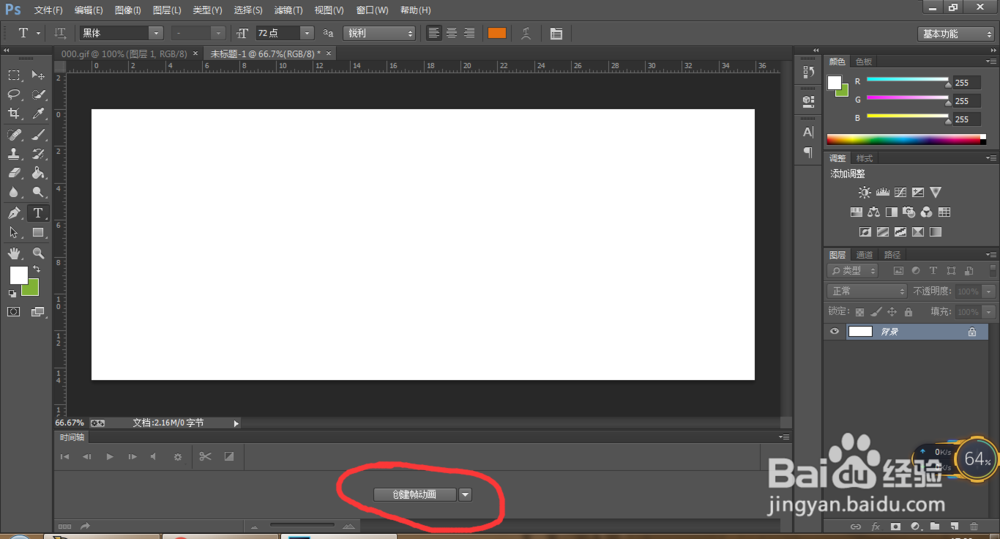Image resolution: width=1000 pixels, height=539 pixels.
Task: Click the foreground color swatch in toolbox
Action: (x=18, y=275)
